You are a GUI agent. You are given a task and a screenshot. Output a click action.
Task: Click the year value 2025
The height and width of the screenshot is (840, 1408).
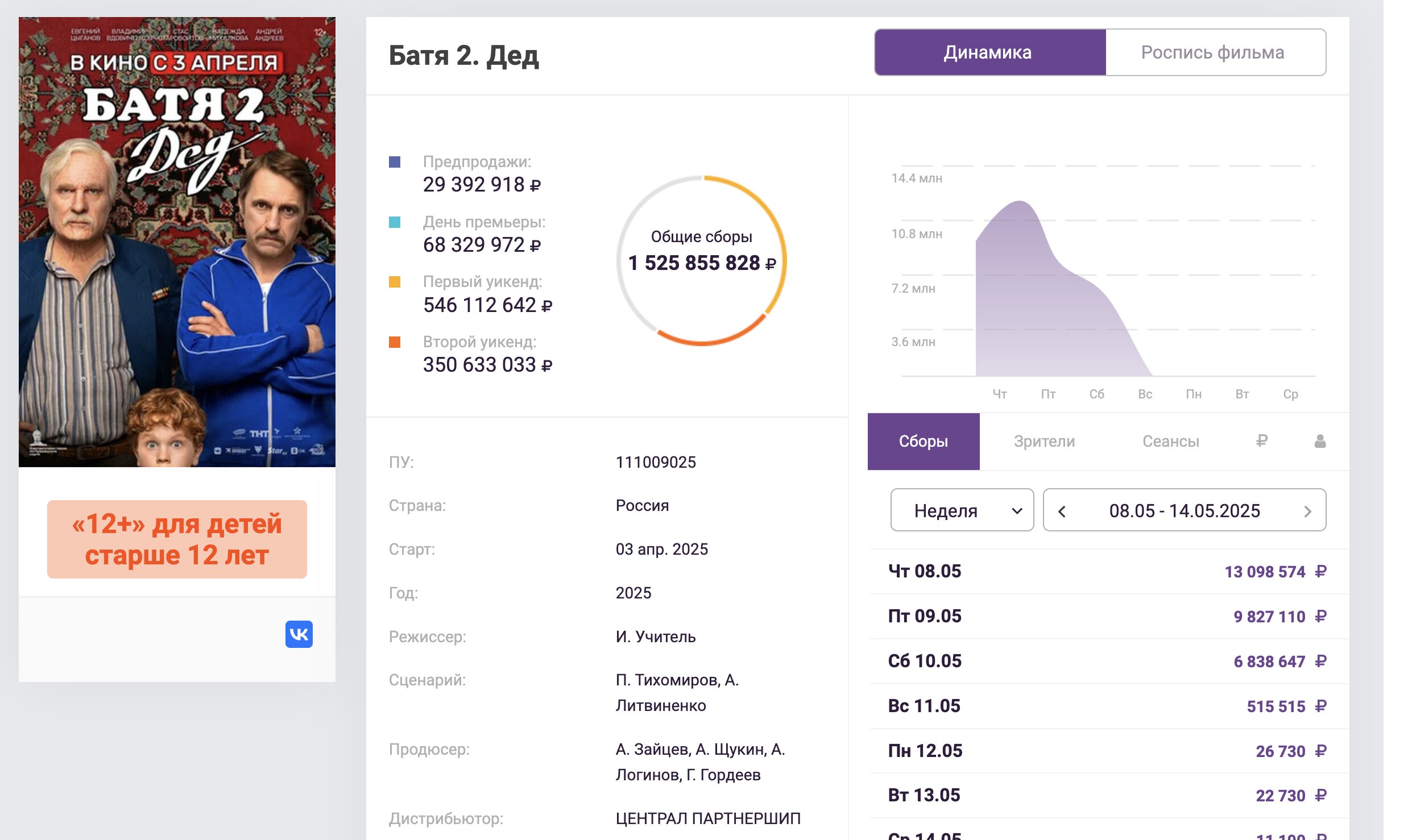click(x=633, y=593)
